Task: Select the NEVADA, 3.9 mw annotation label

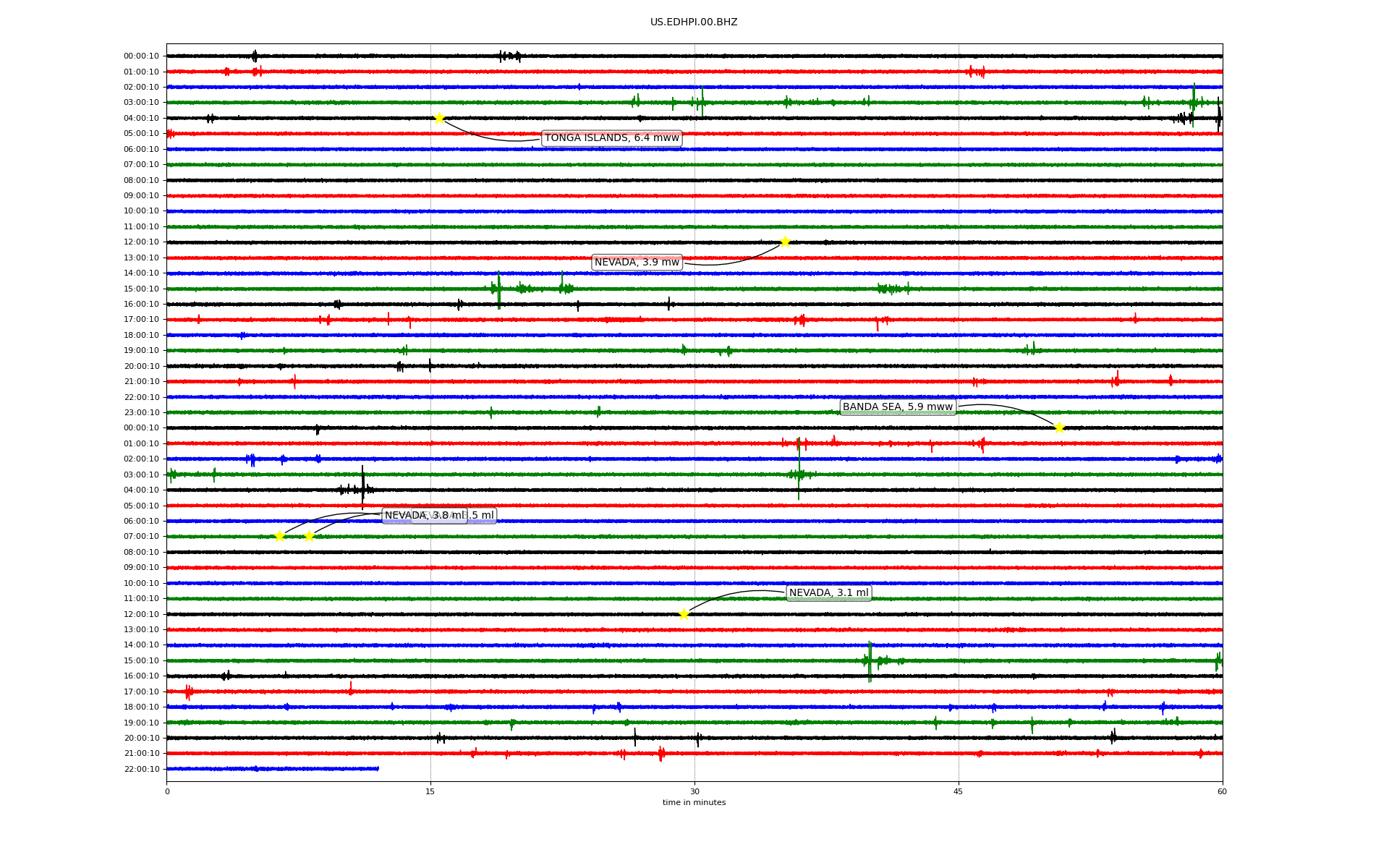Action: click(x=637, y=263)
